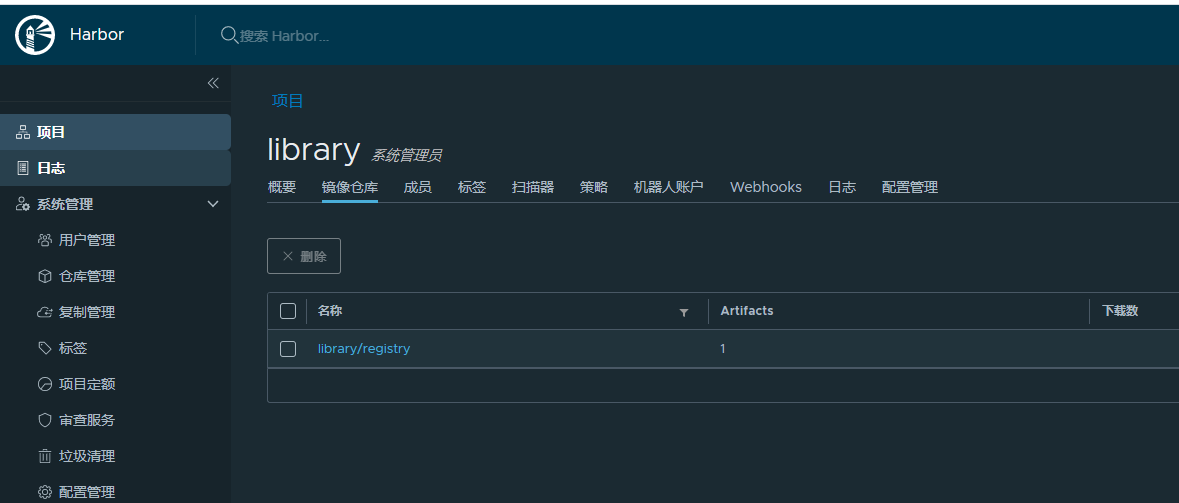This screenshot has height=503, width=1179.
Task: Click the 删除 button
Action: [x=304, y=256]
